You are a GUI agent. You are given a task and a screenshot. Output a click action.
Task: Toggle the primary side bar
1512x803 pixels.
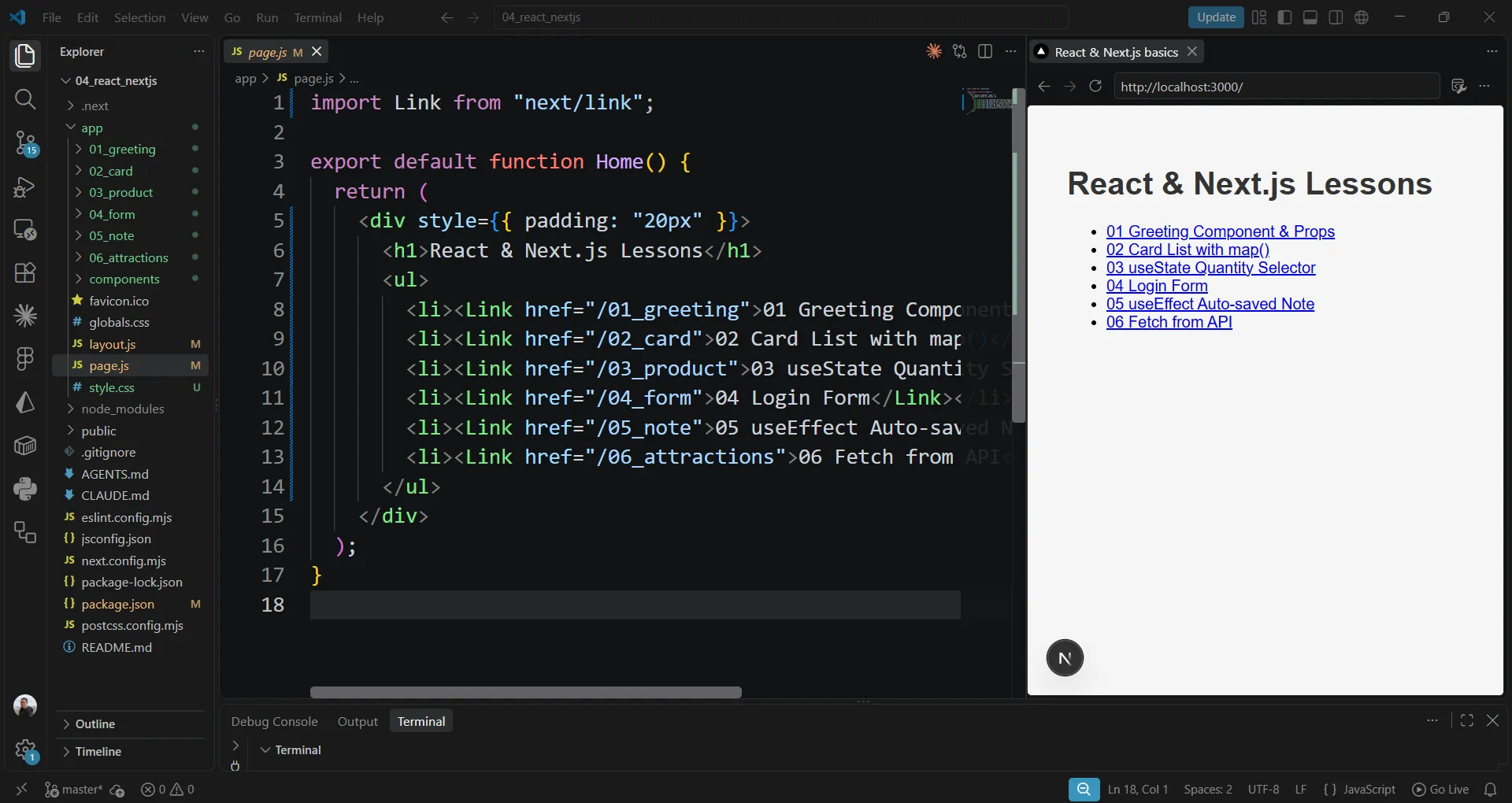click(x=1284, y=17)
